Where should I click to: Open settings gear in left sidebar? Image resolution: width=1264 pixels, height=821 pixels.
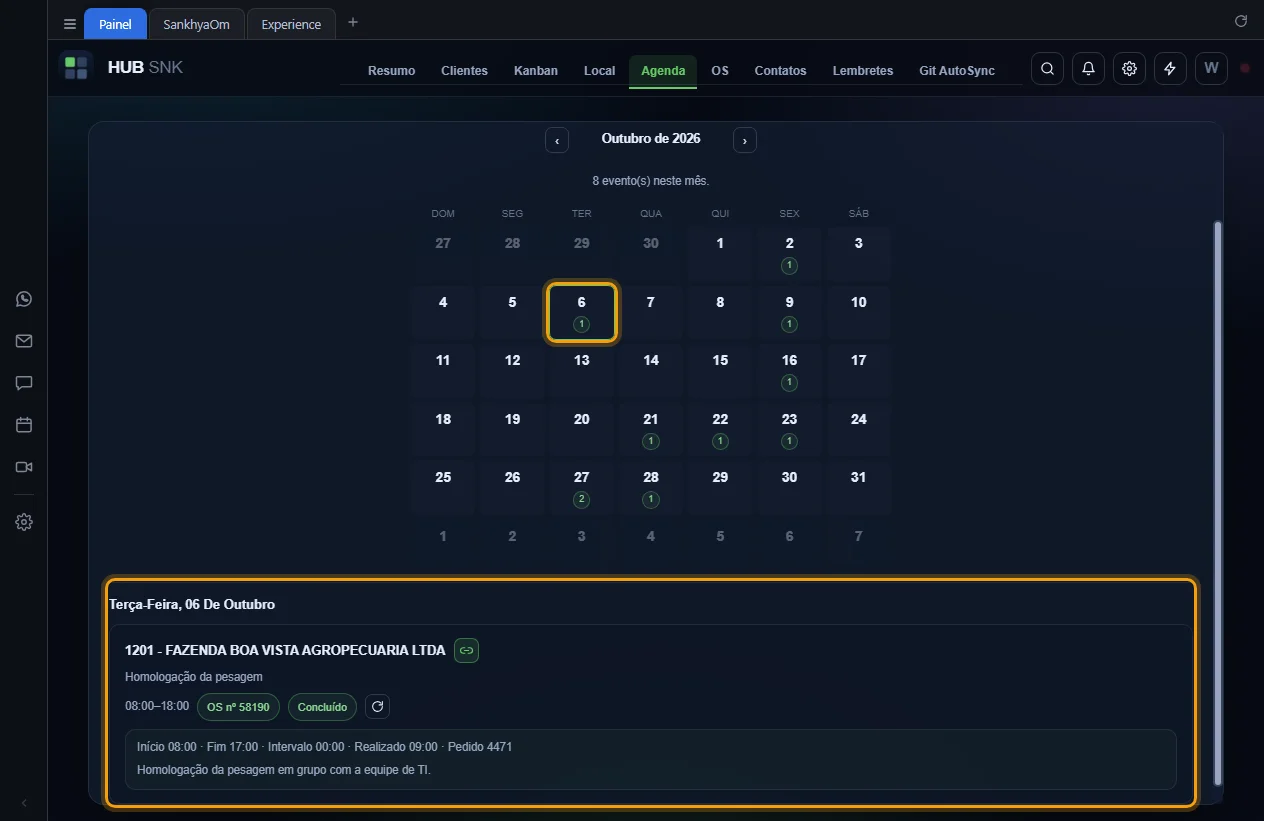(x=24, y=522)
